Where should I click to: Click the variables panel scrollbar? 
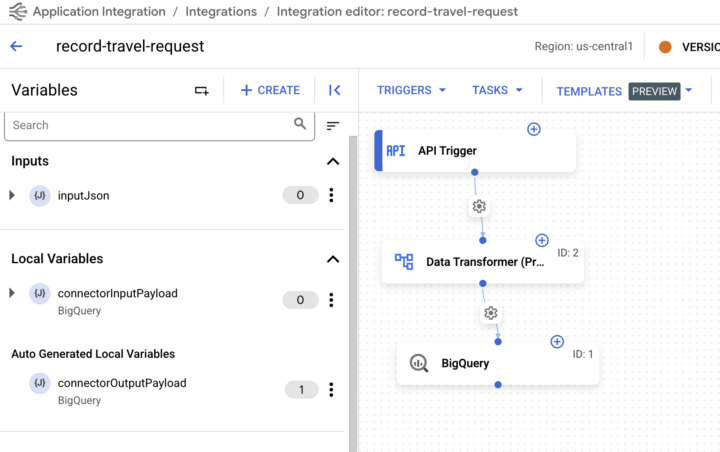(x=353, y=294)
